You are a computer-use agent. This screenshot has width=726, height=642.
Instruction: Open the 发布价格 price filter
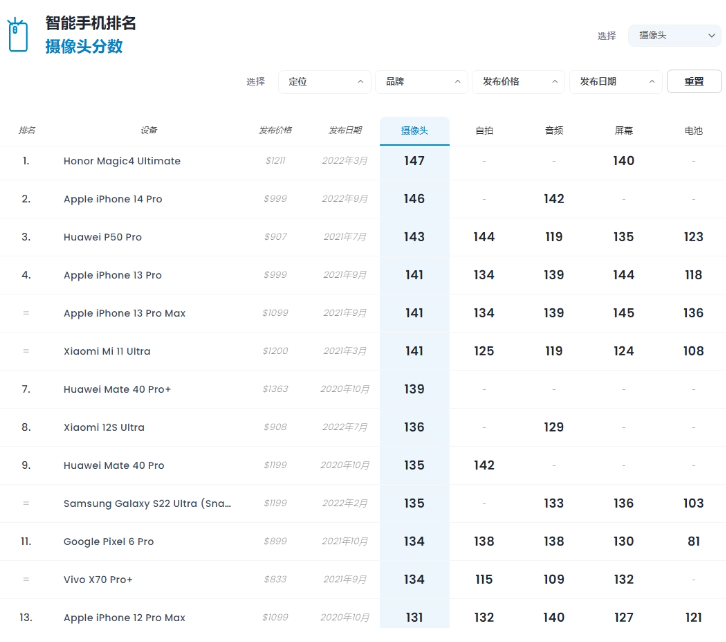518,81
